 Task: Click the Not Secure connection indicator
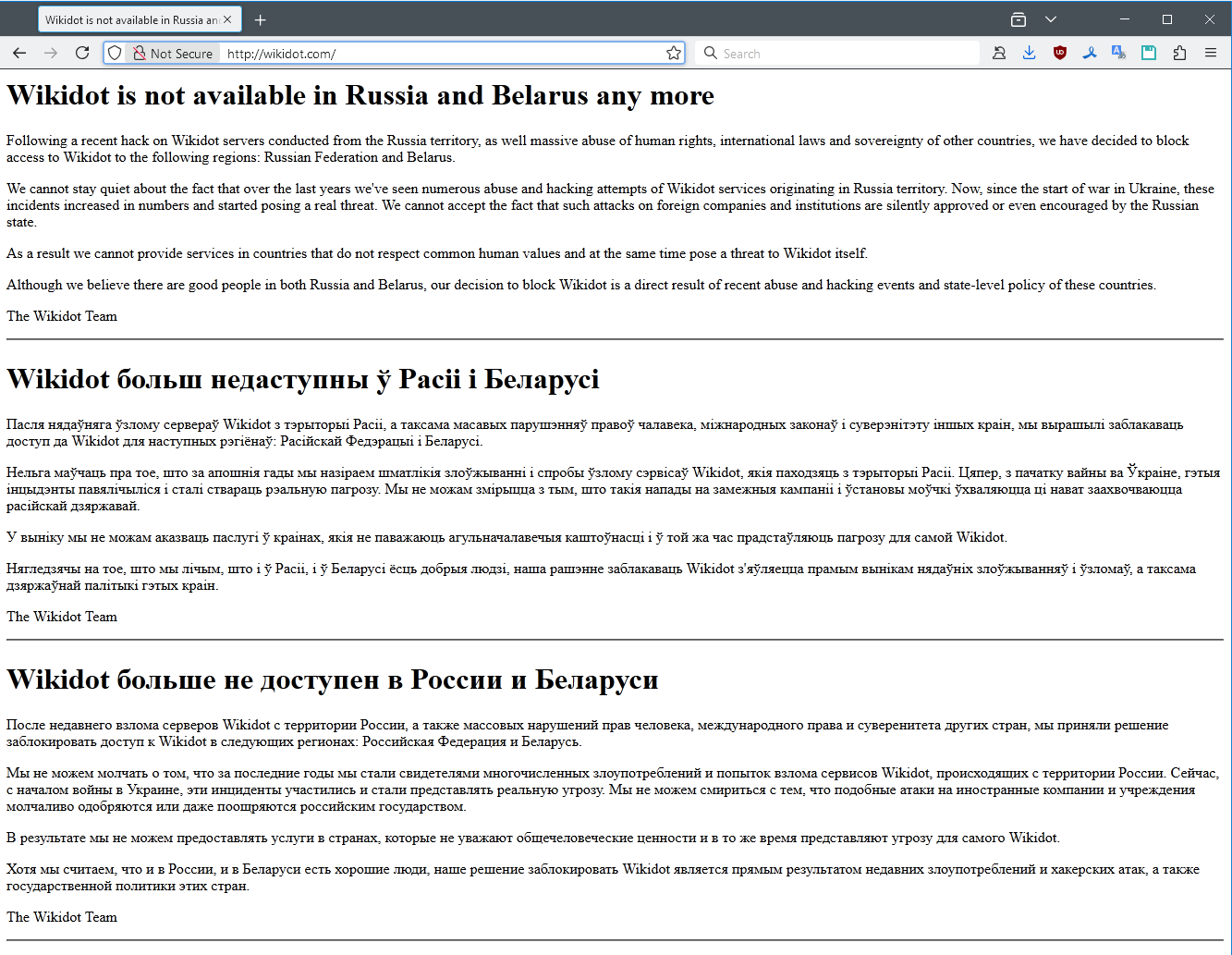[x=173, y=54]
